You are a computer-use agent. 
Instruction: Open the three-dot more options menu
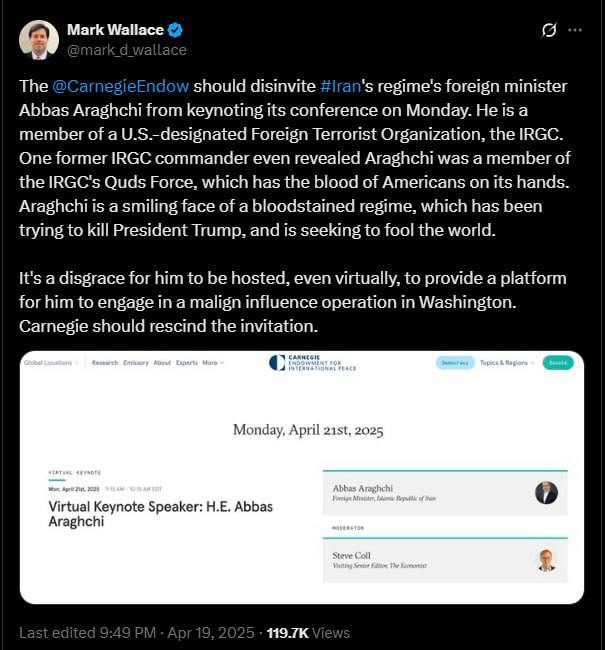point(575,30)
